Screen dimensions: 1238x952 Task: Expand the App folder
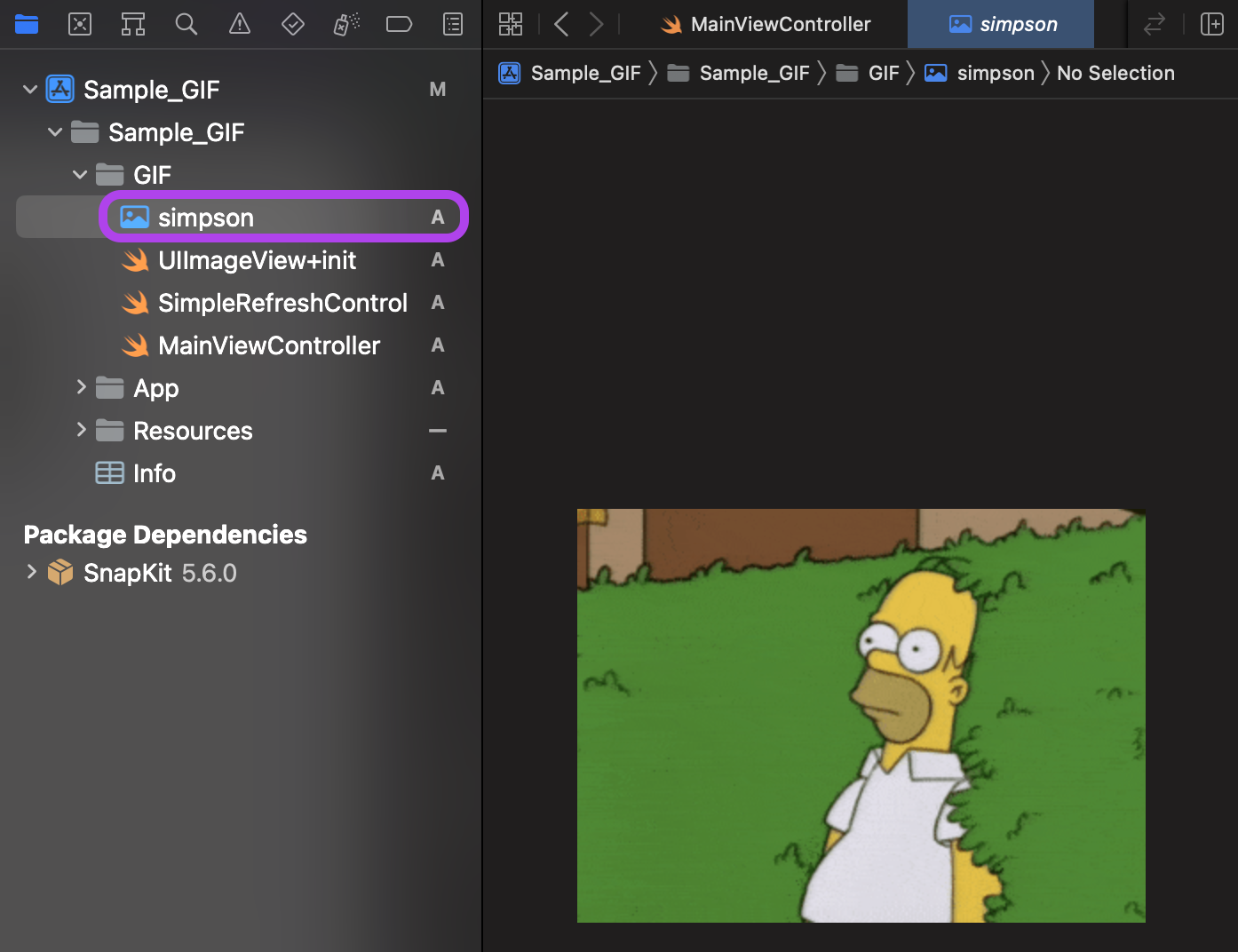[81, 386]
